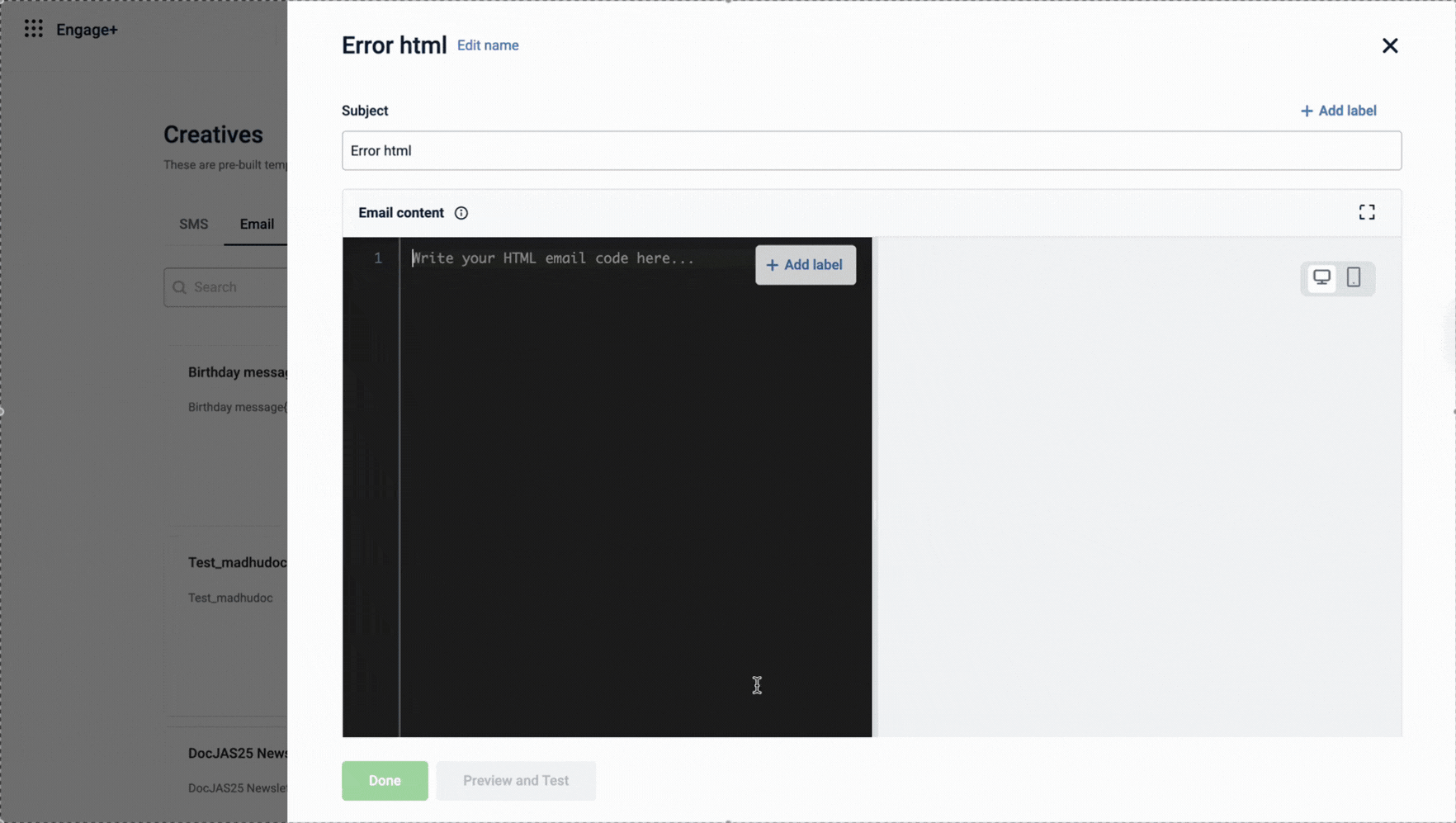Screen dimensions: 1456x823
Task: Open the Engage+ app grid menu icon
Action: (33, 30)
